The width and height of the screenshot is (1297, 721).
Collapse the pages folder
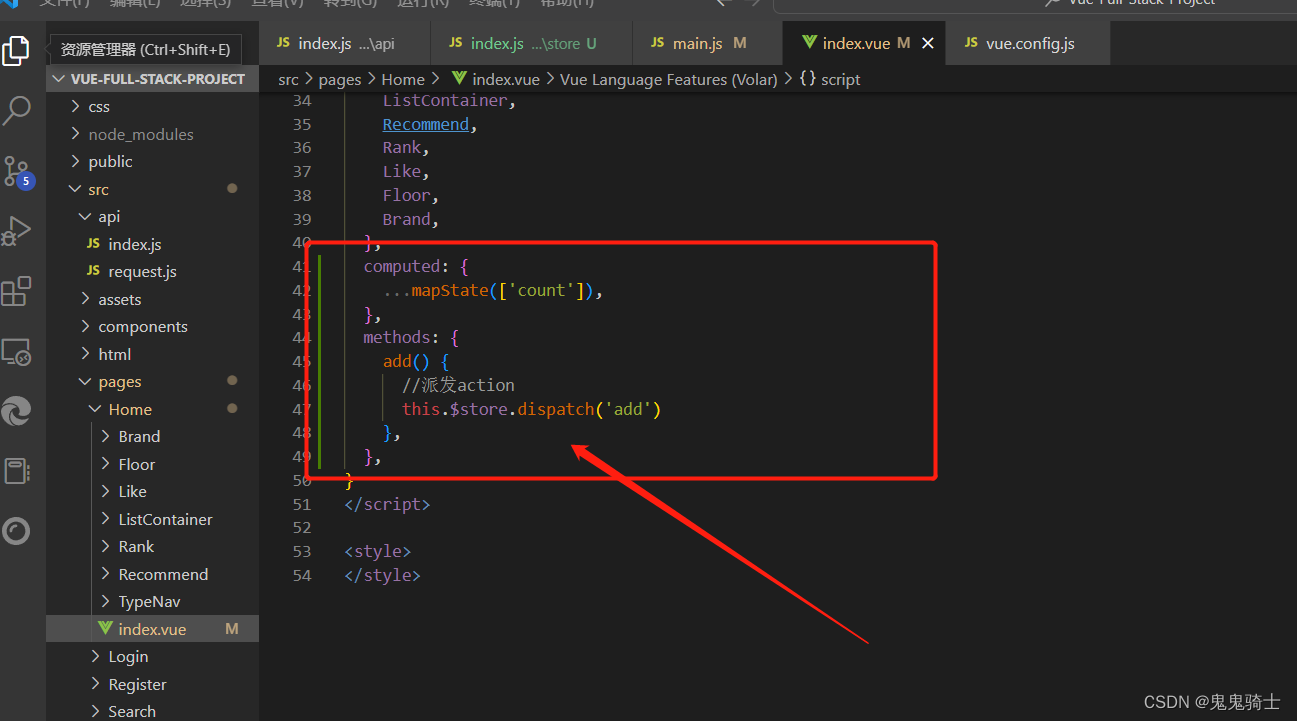[152, 381]
